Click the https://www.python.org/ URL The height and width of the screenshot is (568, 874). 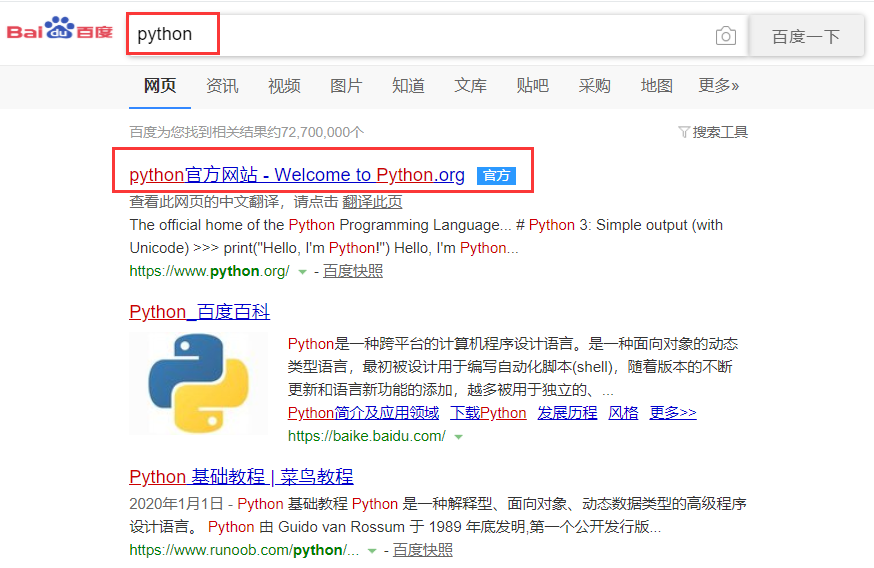coord(210,271)
